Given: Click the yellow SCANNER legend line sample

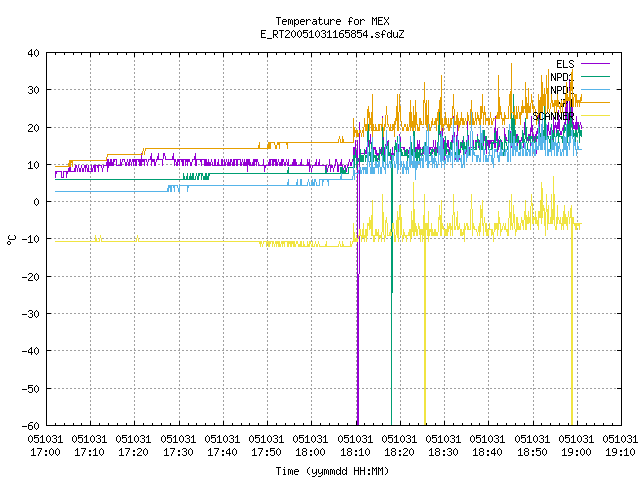Looking at the screenshot, I should tap(595, 116).
